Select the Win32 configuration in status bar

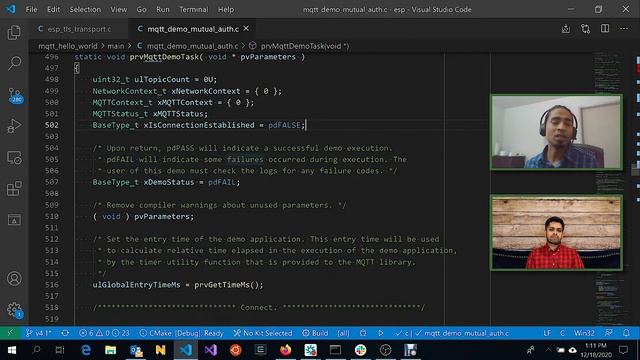(584, 333)
